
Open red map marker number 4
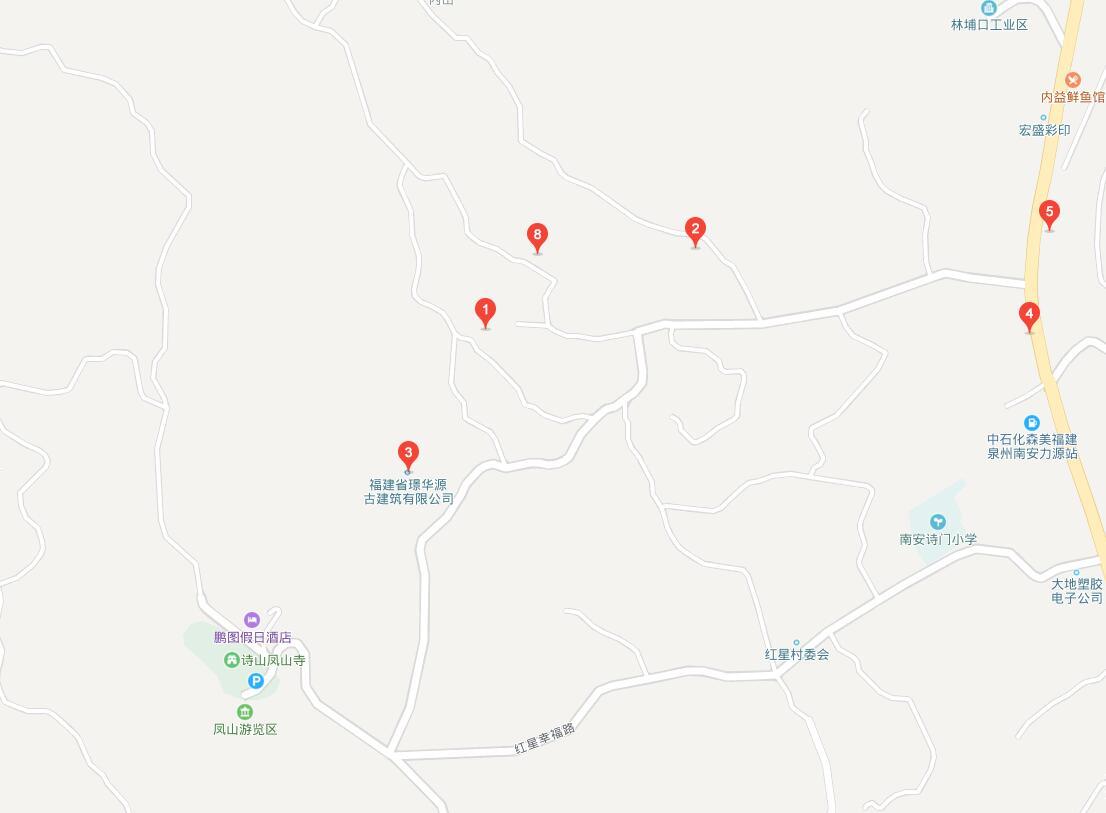pyautogui.click(x=1029, y=317)
